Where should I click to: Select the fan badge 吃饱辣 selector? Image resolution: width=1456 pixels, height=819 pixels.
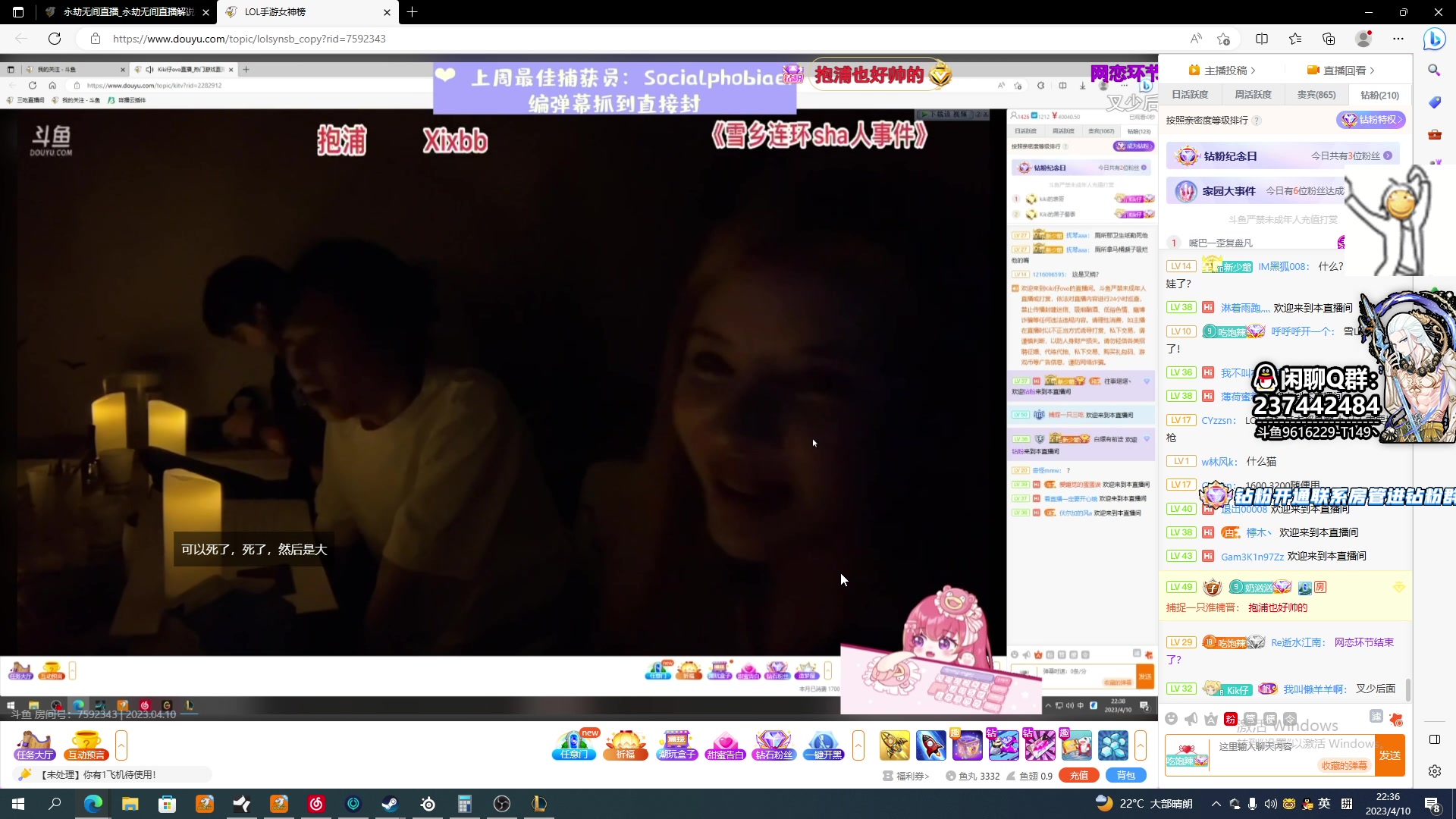(1187, 755)
